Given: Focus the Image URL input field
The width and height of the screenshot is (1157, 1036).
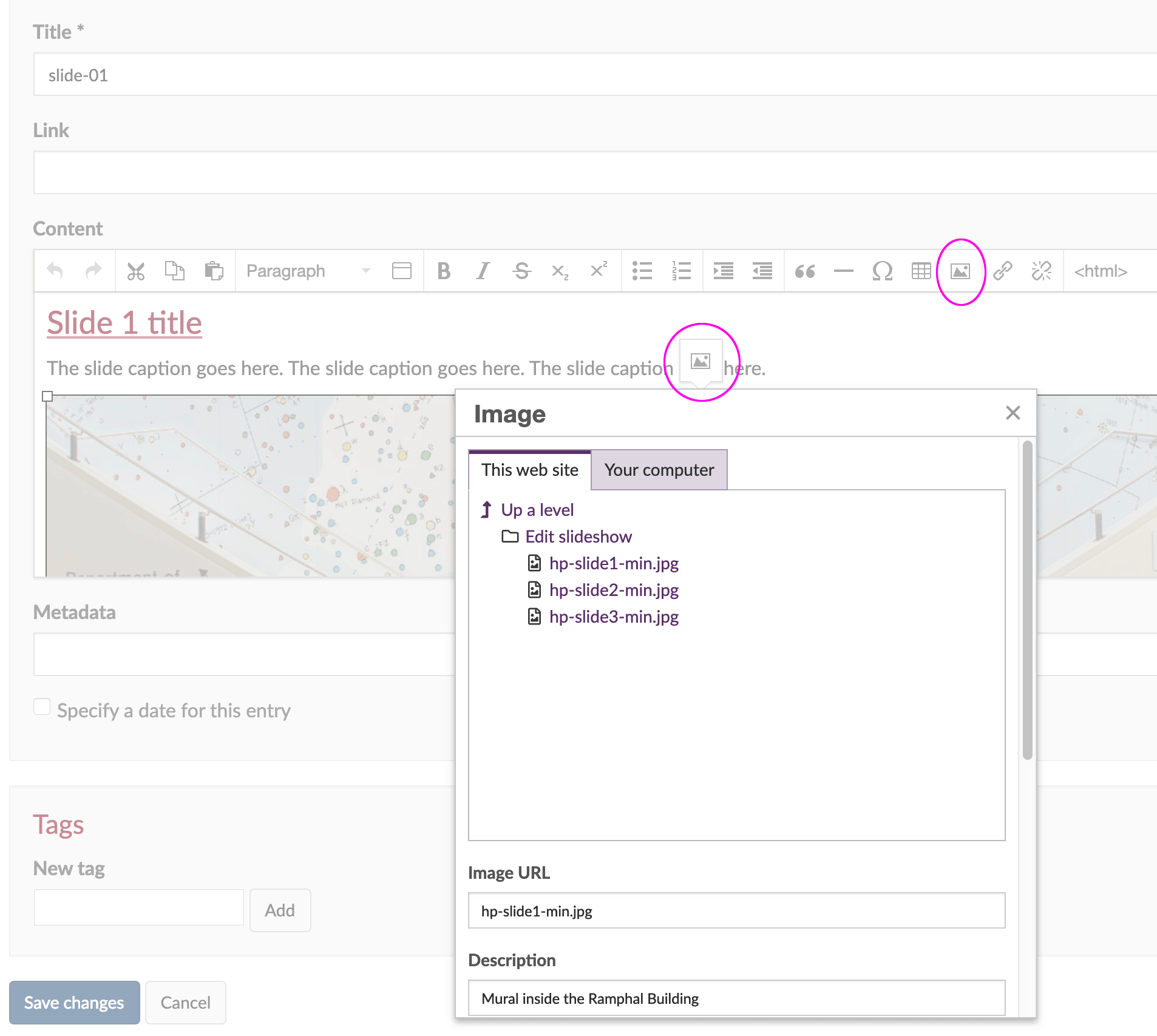Looking at the screenshot, I should pyautogui.click(x=736, y=910).
